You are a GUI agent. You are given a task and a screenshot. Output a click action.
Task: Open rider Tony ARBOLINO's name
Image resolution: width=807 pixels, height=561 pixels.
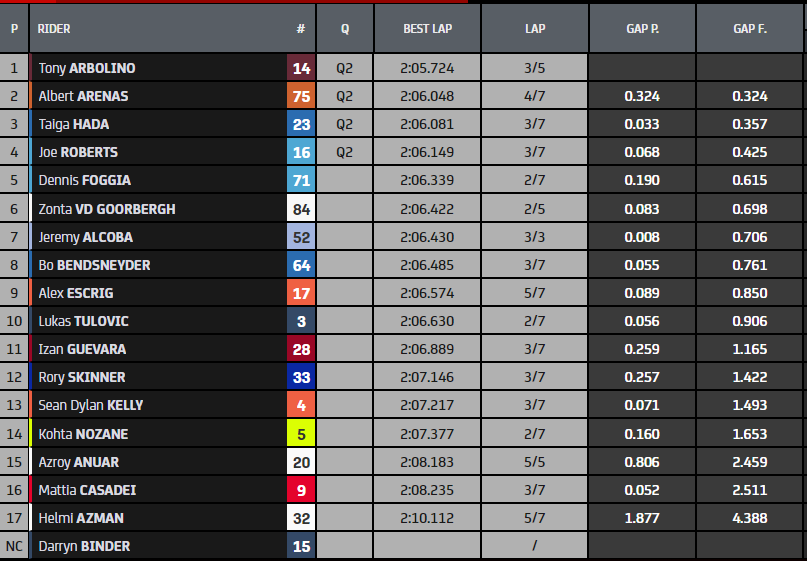click(87, 69)
